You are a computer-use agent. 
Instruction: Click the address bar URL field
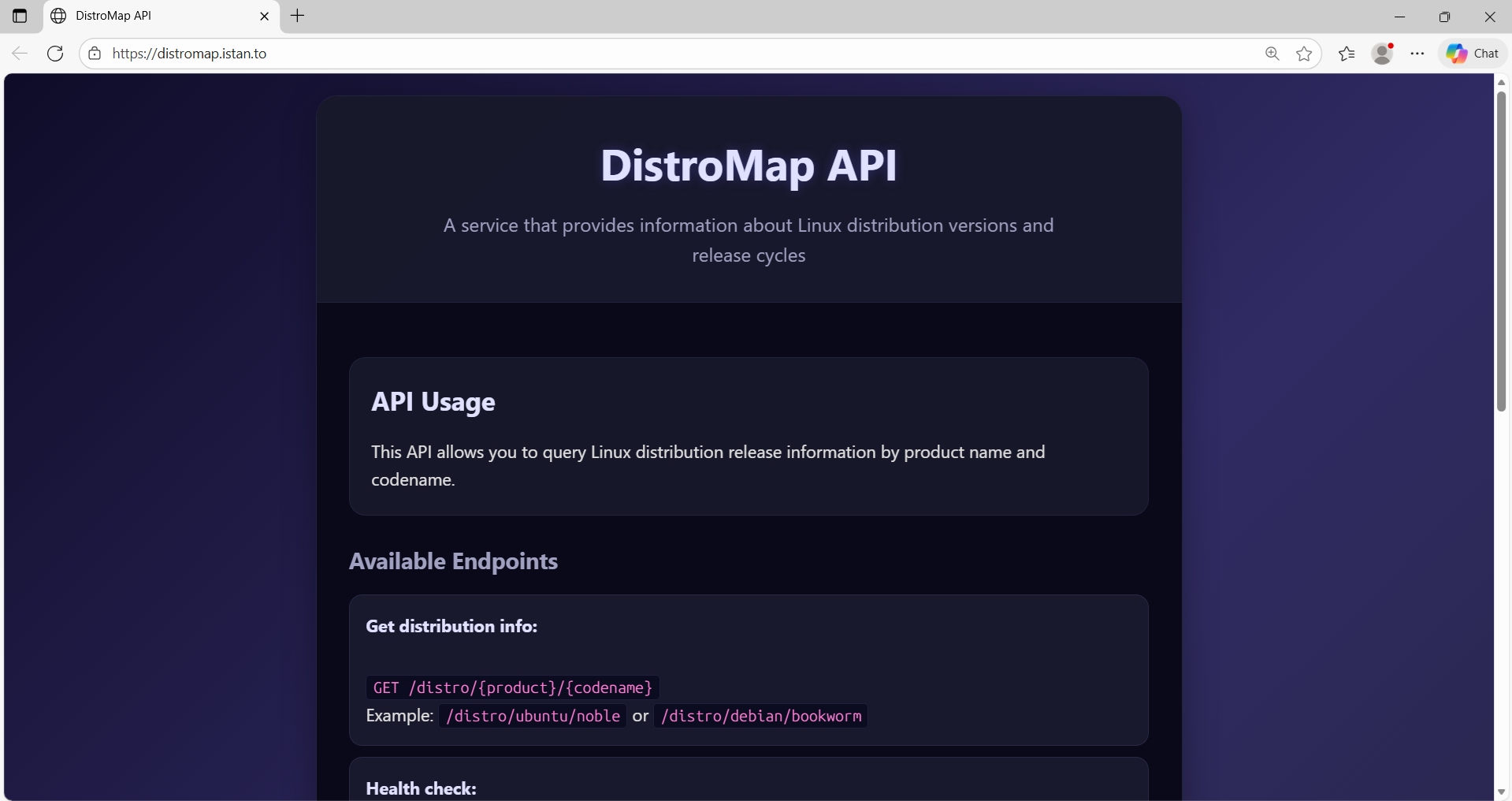630,54
